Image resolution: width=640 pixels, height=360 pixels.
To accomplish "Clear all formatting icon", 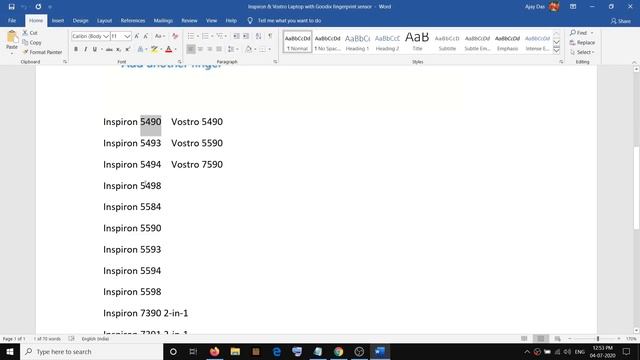I will [175, 36].
